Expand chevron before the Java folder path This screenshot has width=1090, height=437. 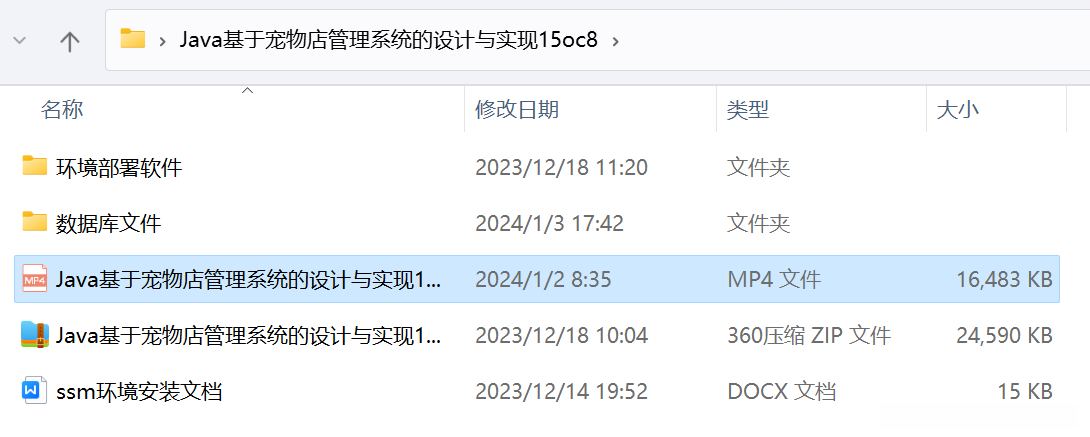coord(163,40)
